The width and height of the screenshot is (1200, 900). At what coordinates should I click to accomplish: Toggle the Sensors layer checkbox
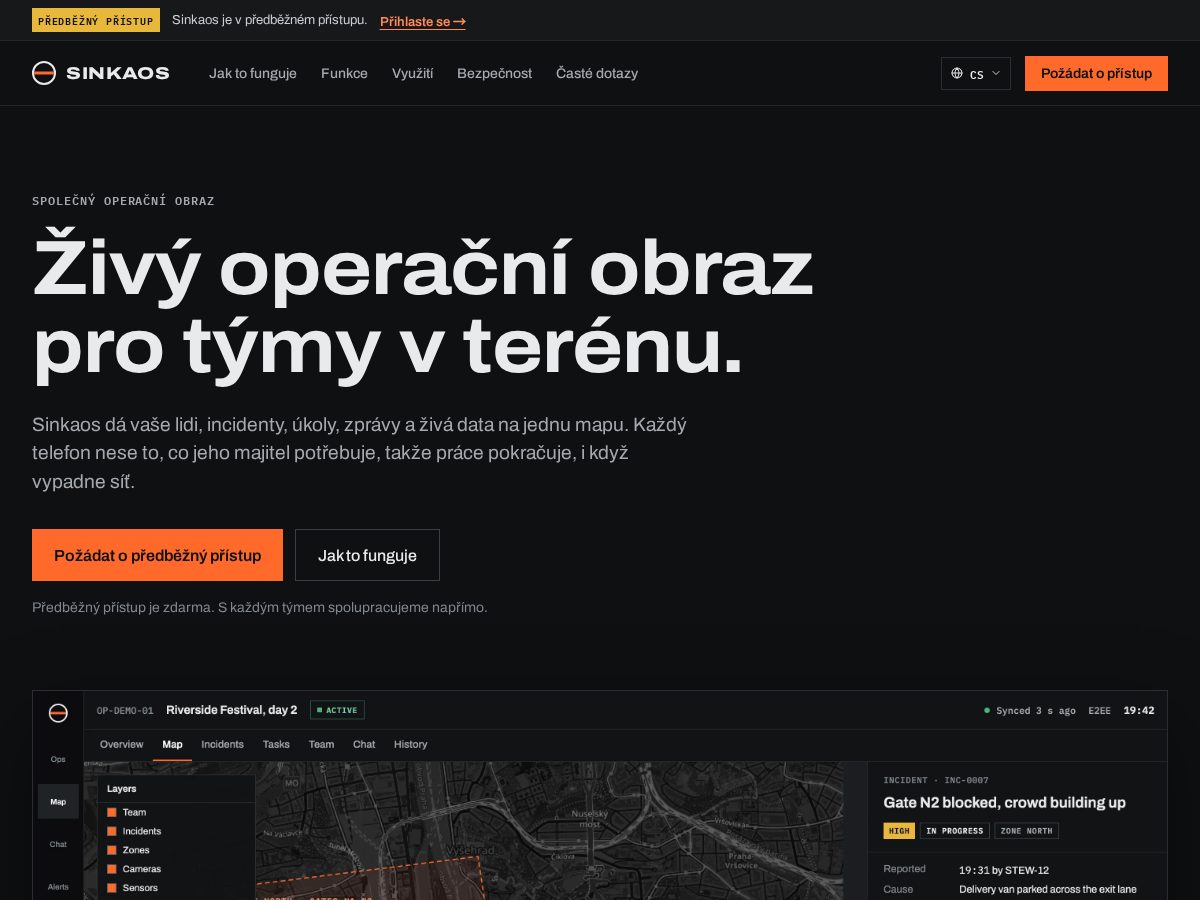(x=112, y=888)
